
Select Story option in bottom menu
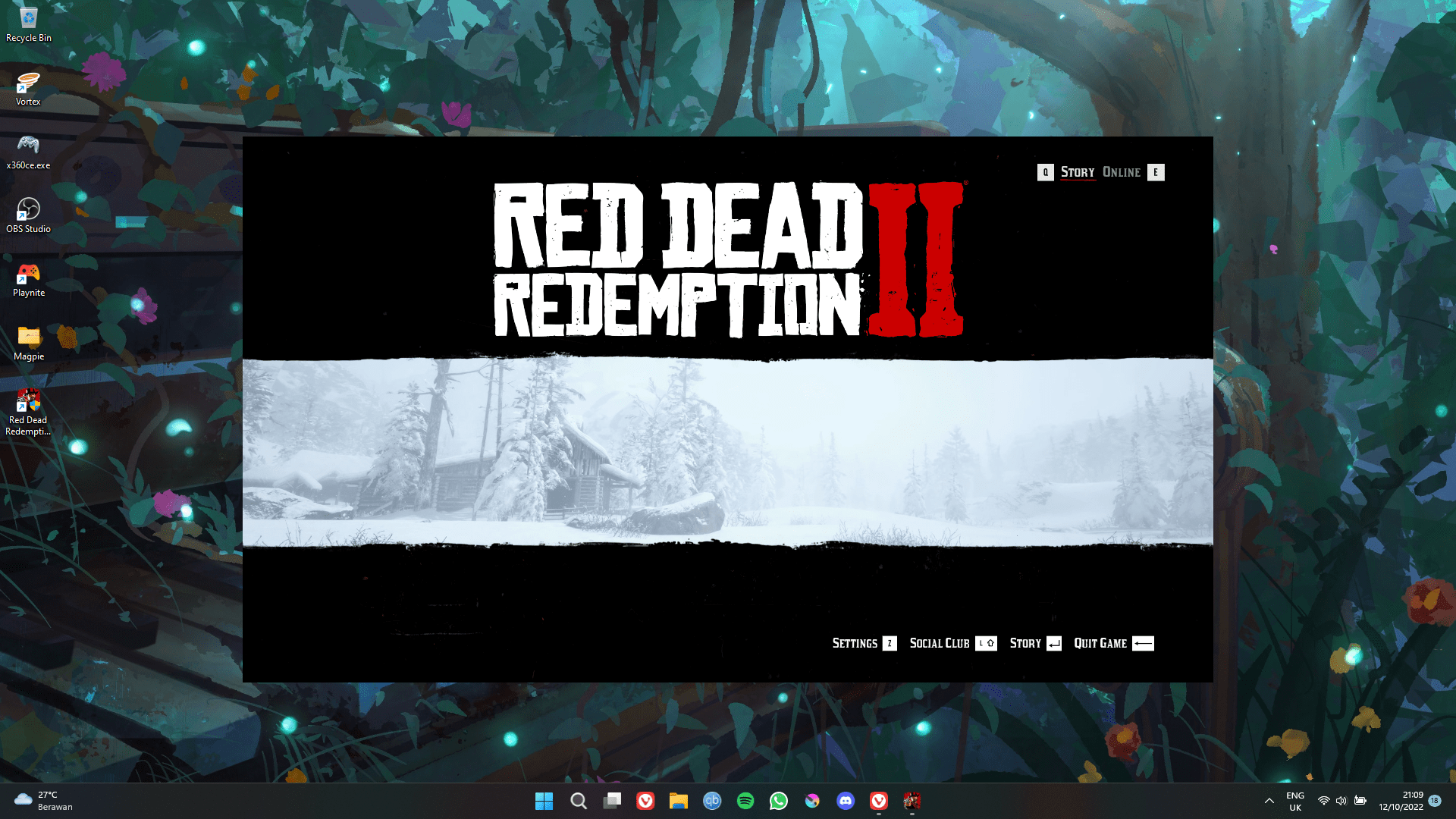pos(1025,643)
